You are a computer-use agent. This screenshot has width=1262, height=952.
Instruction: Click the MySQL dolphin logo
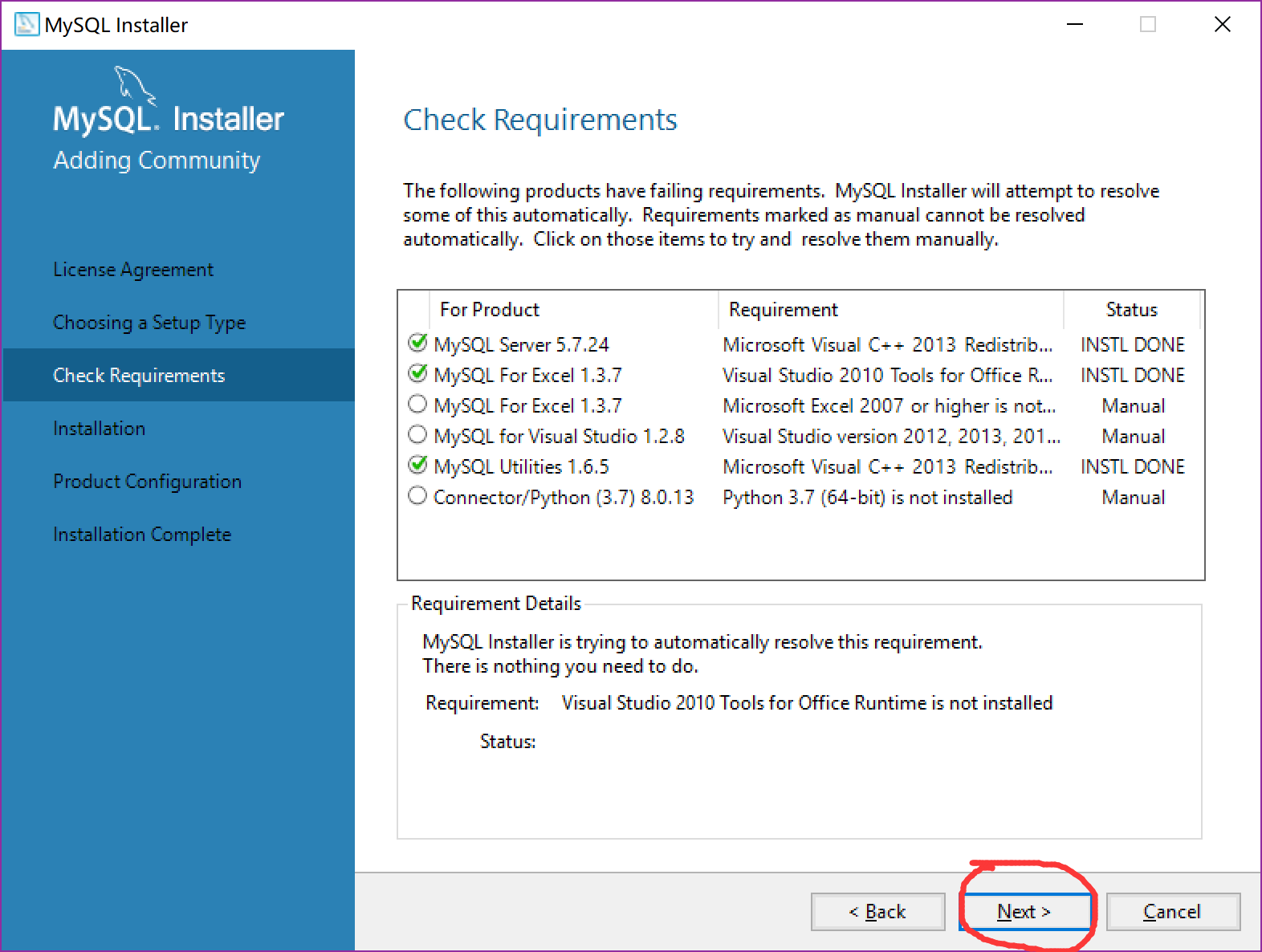[135, 86]
